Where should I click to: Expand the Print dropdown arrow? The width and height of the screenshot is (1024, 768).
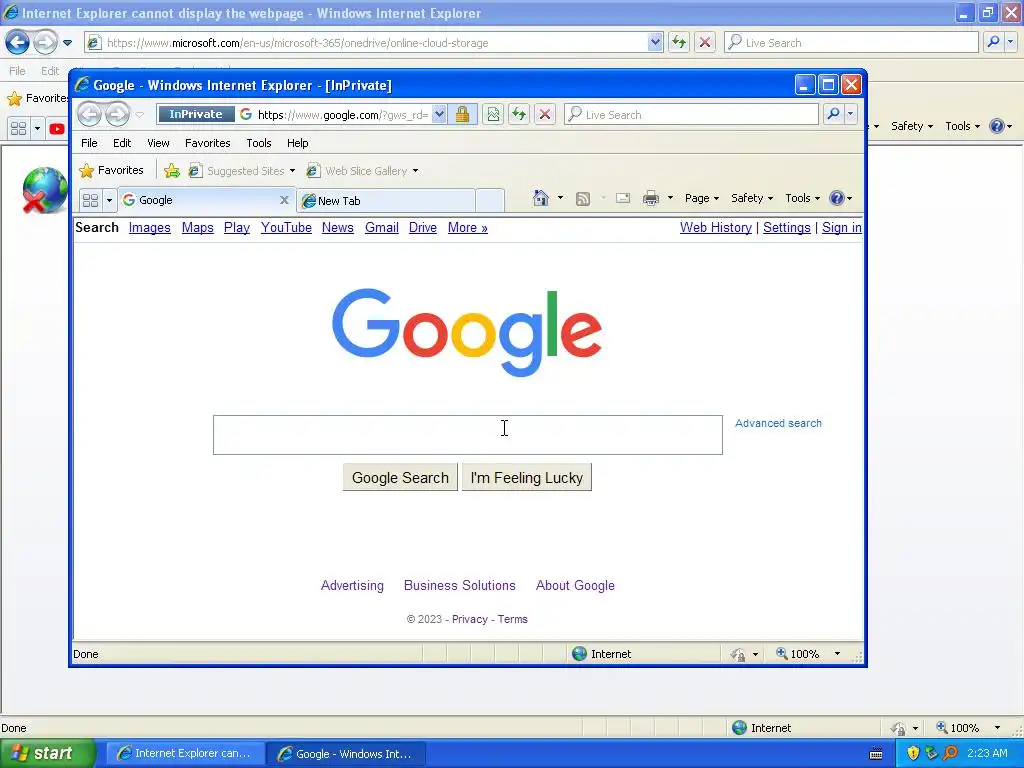pos(670,198)
